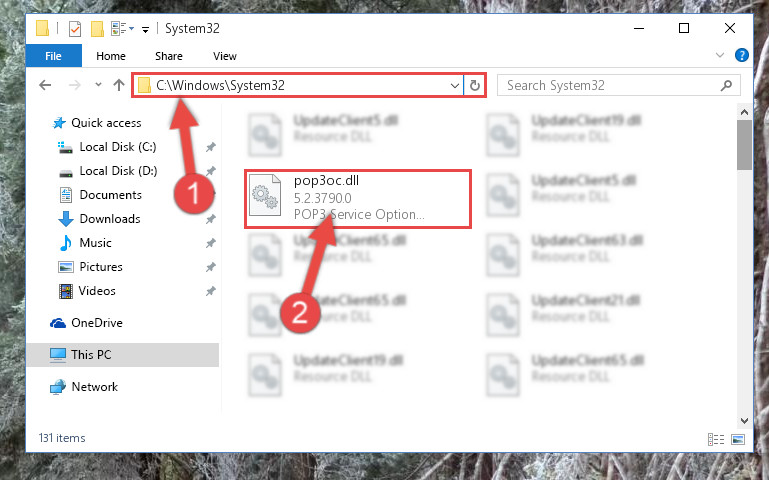
Task: Open the Share ribbon tab
Action: coord(169,56)
